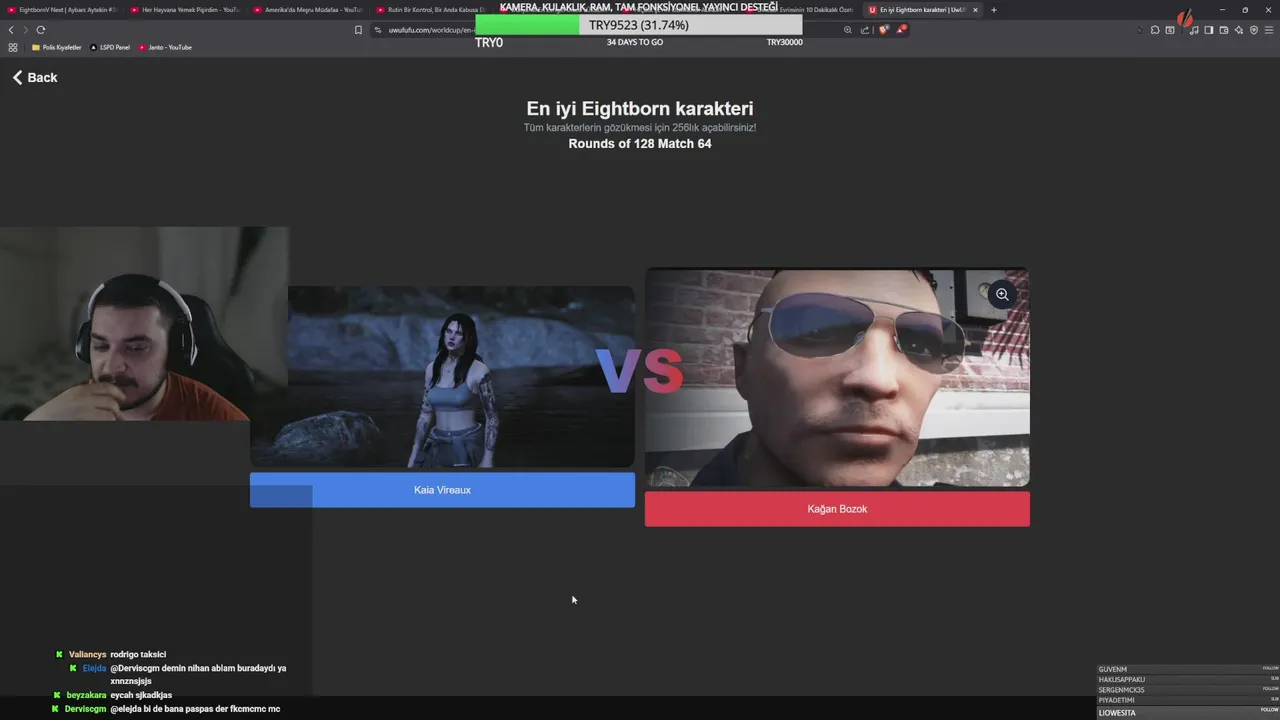Click LIOWESITA entry in follower list
Image resolution: width=1280 pixels, height=720 pixels.
click(x=1188, y=713)
